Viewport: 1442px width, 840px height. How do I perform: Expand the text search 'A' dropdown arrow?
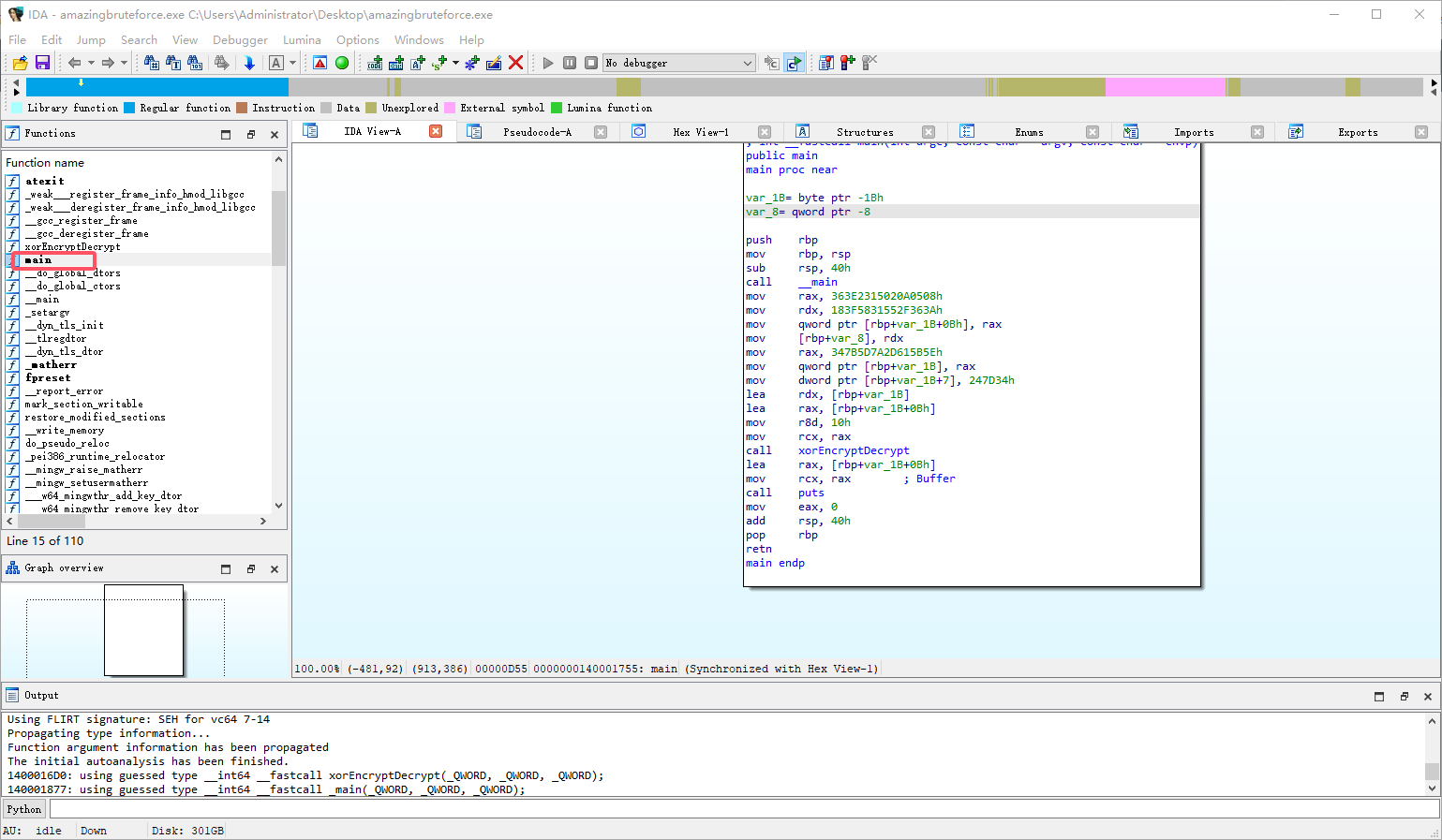tap(293, 63)
